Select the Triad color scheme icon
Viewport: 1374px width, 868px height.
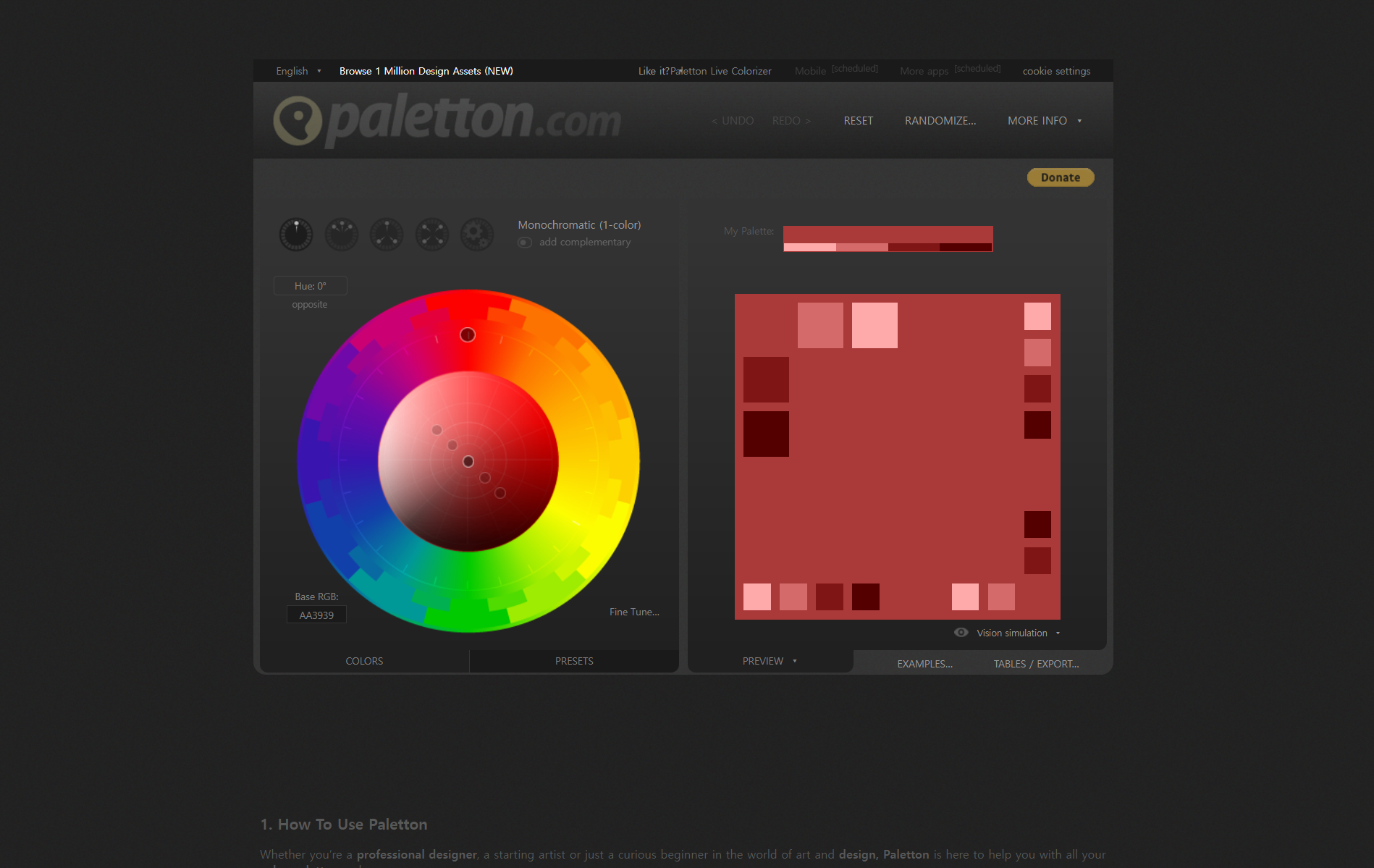click(x=387, y=235)
